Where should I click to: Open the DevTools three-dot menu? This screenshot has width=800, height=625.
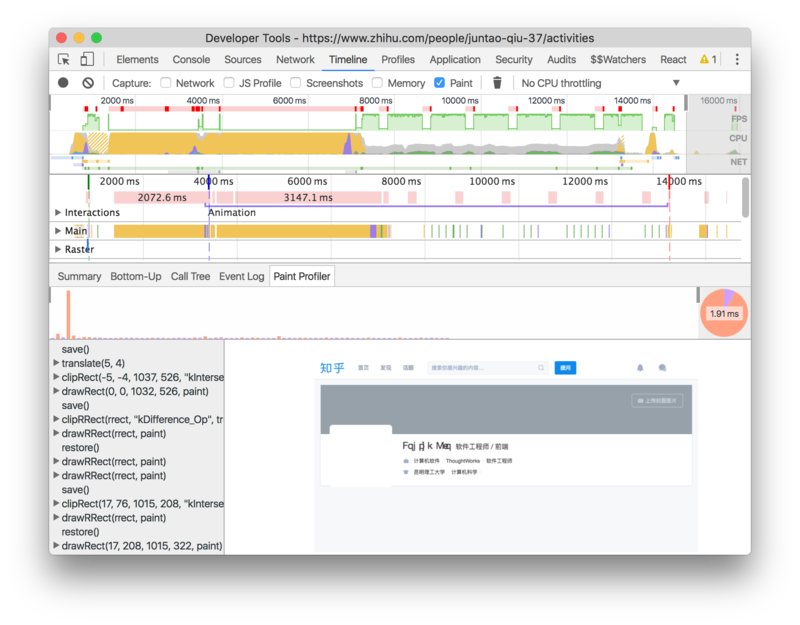click(x=737, y=59)
